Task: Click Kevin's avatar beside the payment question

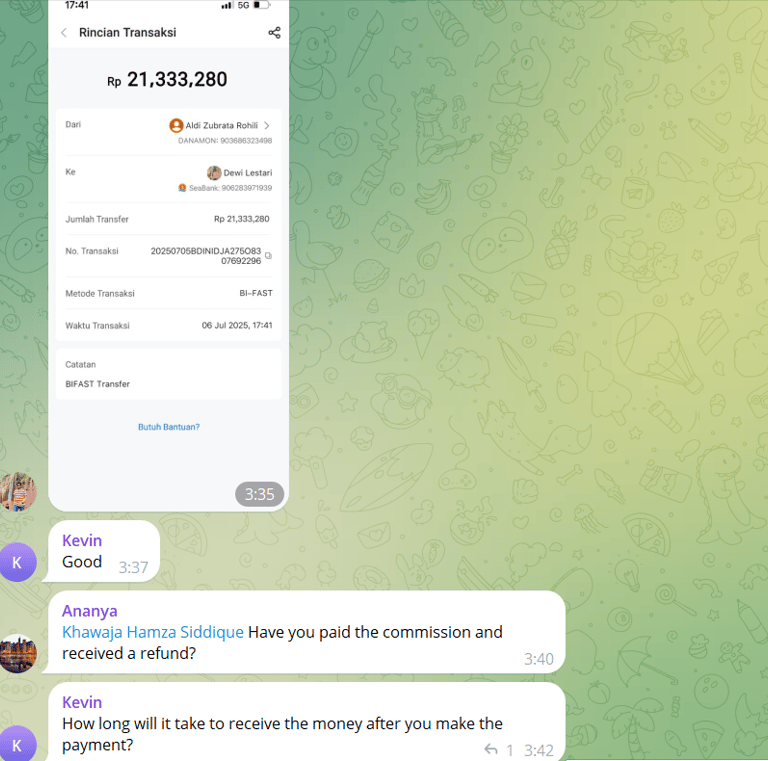Action: point(18,743)
